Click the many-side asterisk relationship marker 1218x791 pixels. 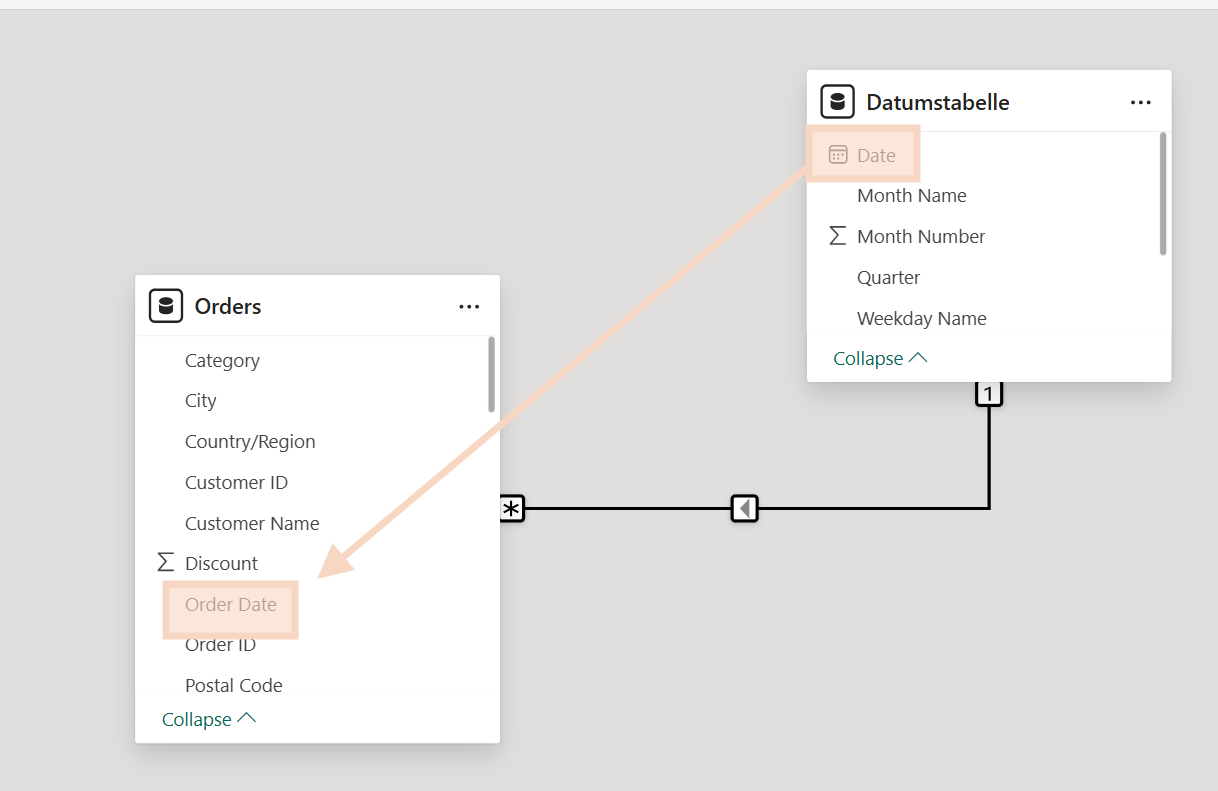point(511,509)
